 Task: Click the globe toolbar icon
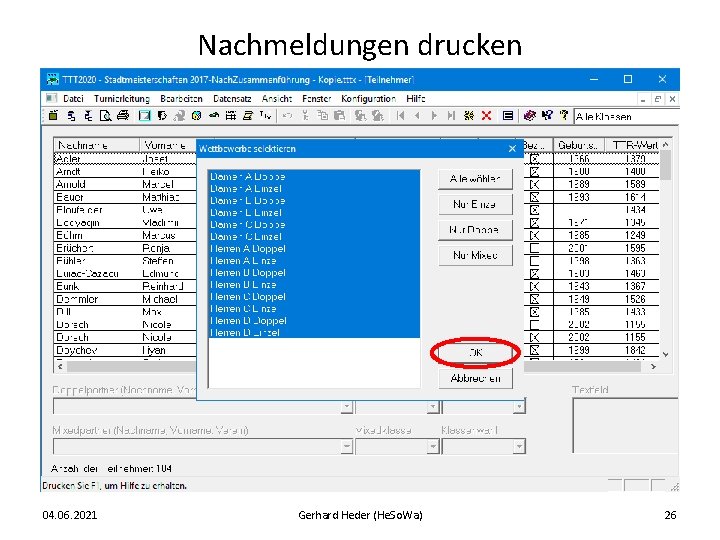[x=197, y=116]
